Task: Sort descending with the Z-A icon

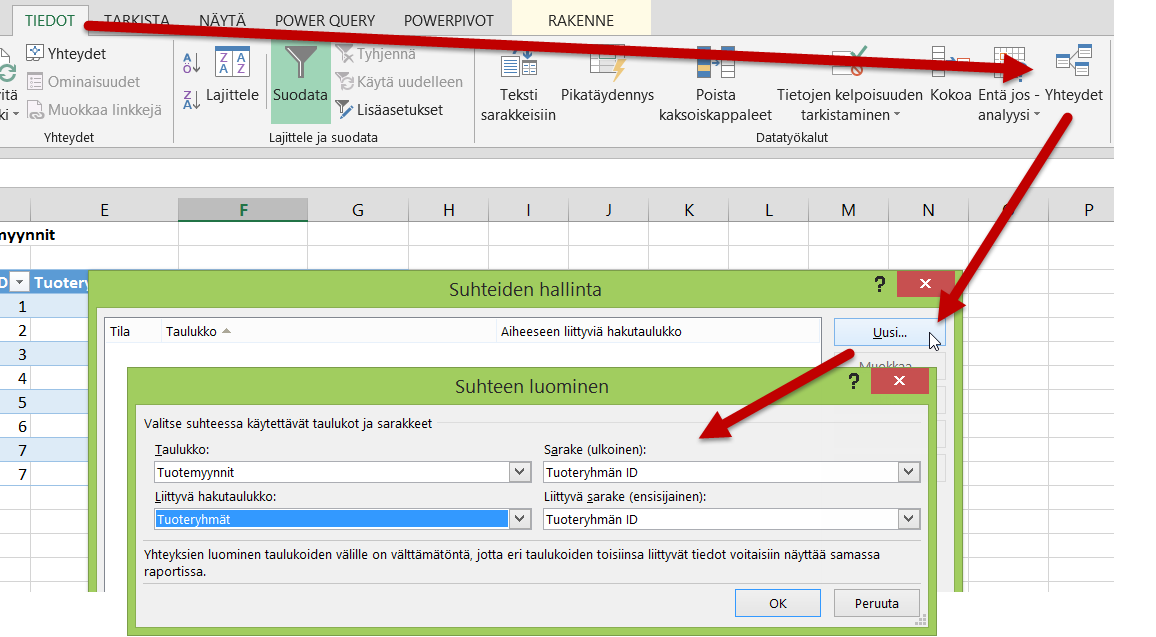Action: pos(192,99)
